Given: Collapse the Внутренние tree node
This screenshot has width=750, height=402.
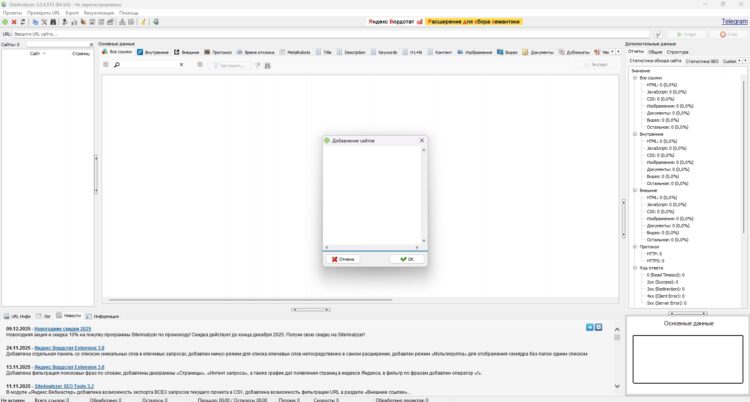Looking at the screenshot, I should pyautogui.click(x=635, y=134).
